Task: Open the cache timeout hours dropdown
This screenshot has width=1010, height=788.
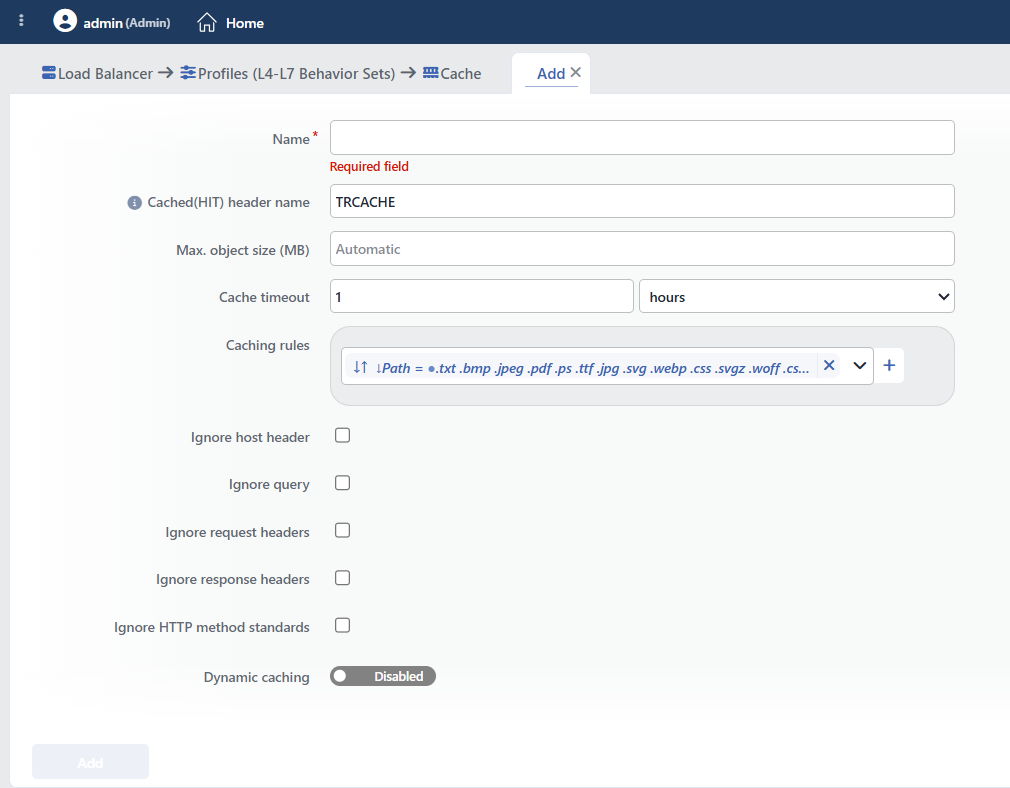Action: click(796, 296)
